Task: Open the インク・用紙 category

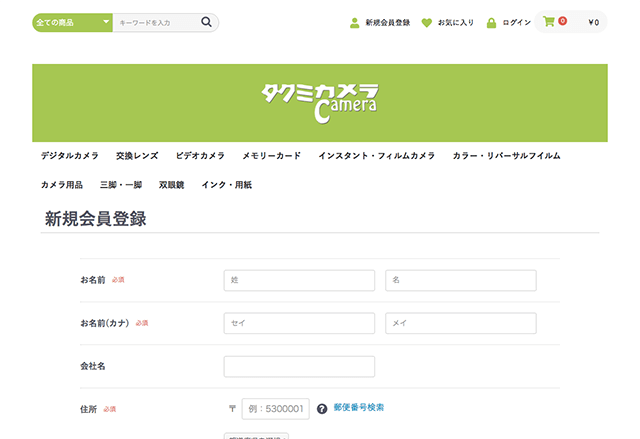Action: 227,185
